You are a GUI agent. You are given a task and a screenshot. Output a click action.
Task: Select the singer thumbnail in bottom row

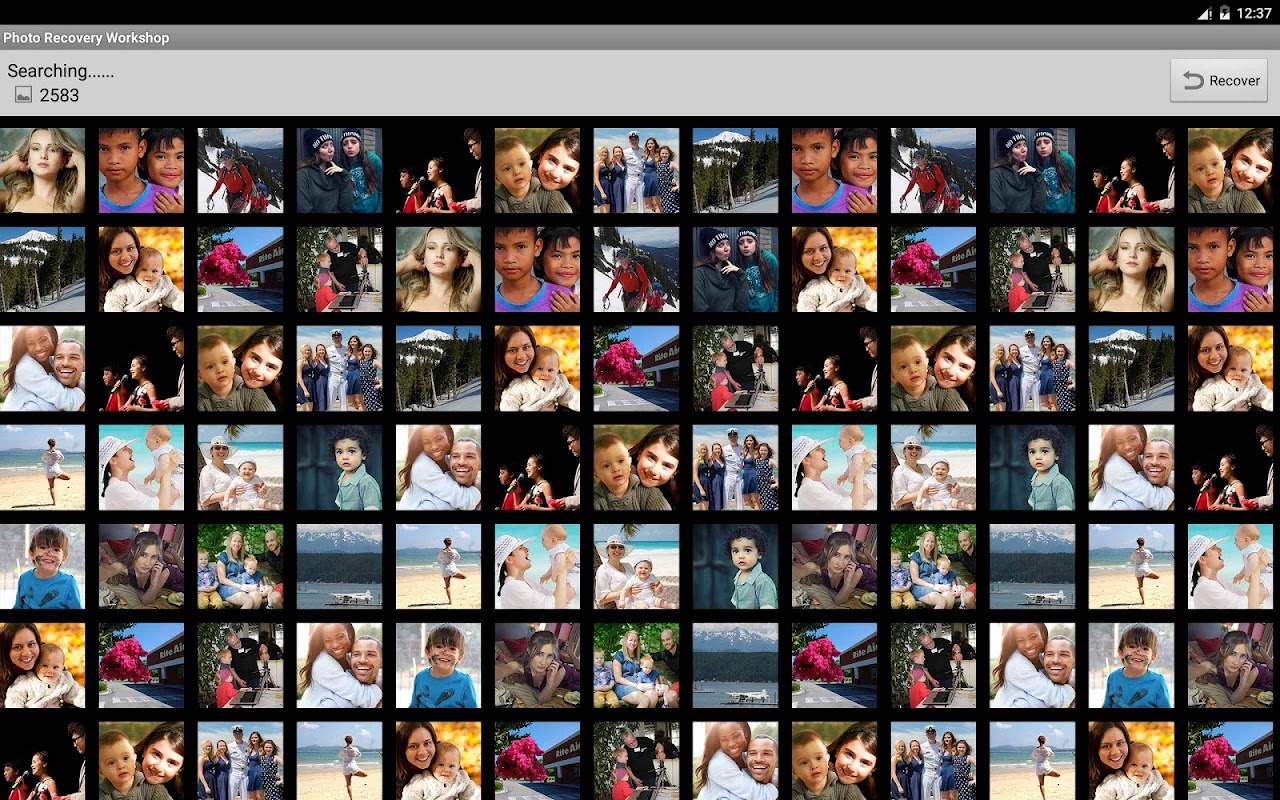coord(42,761)
